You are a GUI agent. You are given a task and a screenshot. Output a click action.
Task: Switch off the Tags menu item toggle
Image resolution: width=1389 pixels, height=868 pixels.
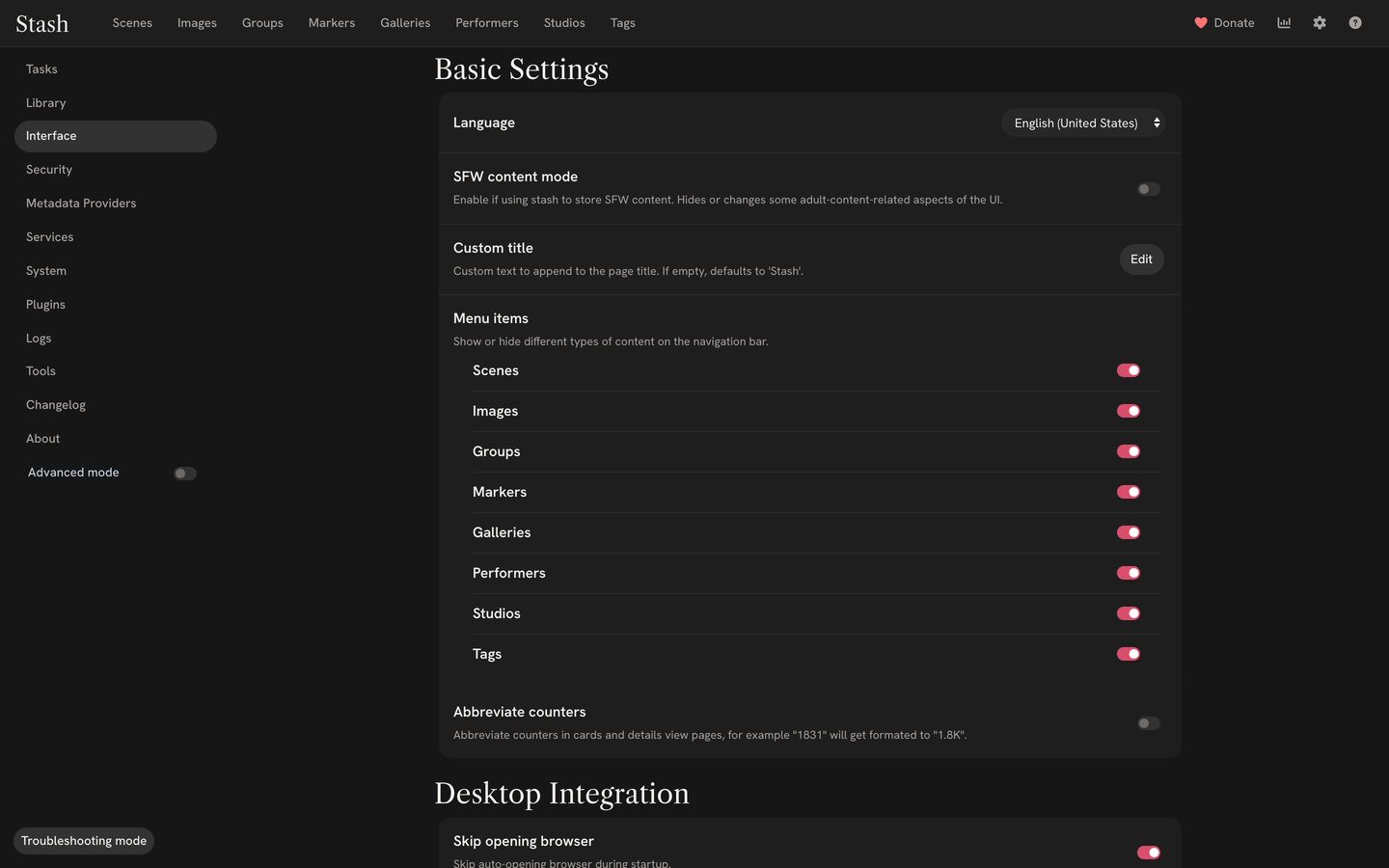(x=1129, y=654)
